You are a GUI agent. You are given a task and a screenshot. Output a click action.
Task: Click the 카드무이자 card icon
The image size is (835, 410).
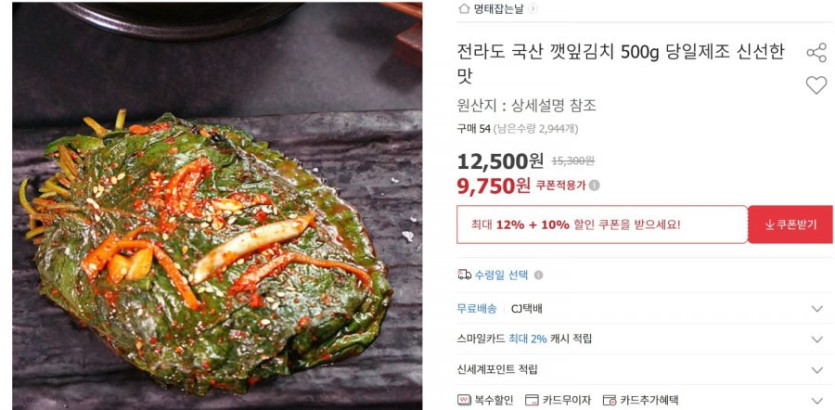click(532, 400)
